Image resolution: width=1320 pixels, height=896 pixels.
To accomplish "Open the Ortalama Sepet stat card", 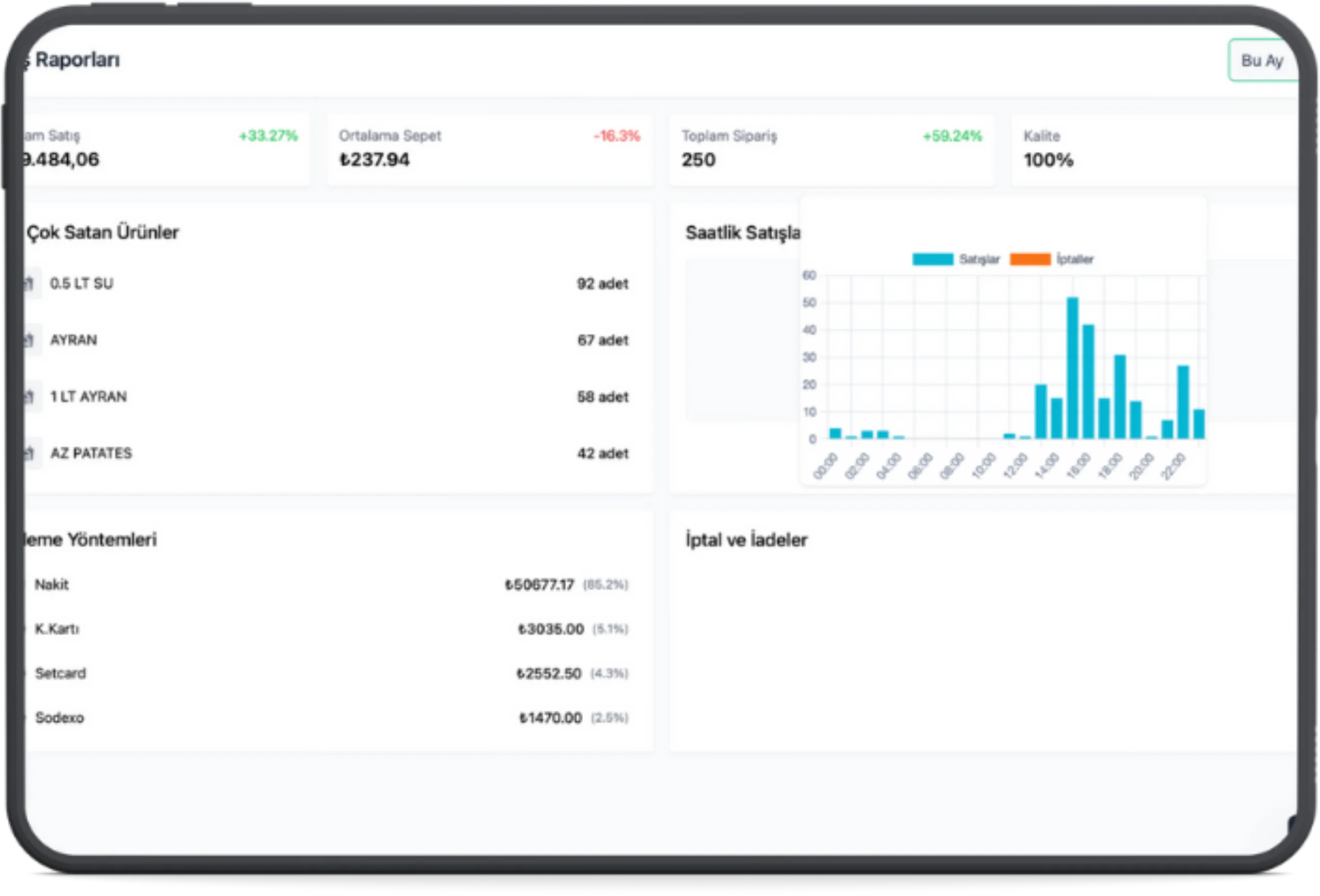I will (489, 150).
